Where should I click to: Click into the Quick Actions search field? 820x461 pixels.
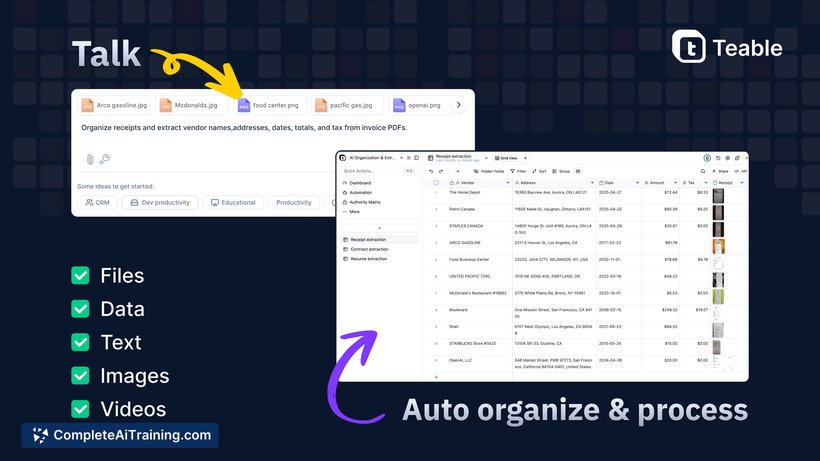tap(379, 171)
